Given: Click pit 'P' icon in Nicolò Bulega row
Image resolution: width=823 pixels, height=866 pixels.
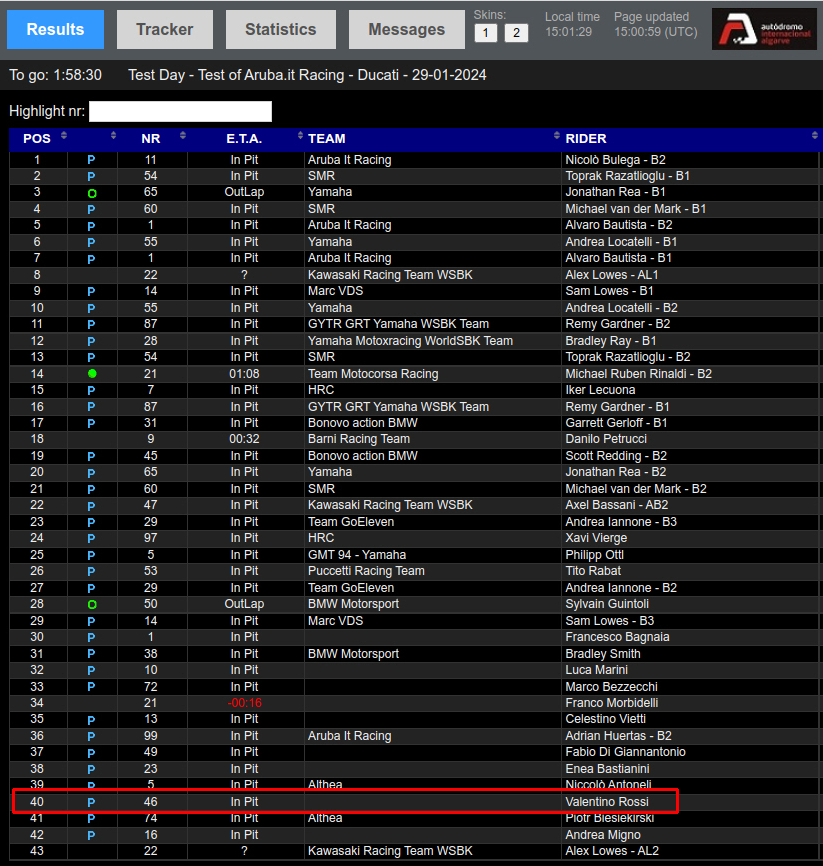Looking at the screenshot, I should click(x=92, y=160).
